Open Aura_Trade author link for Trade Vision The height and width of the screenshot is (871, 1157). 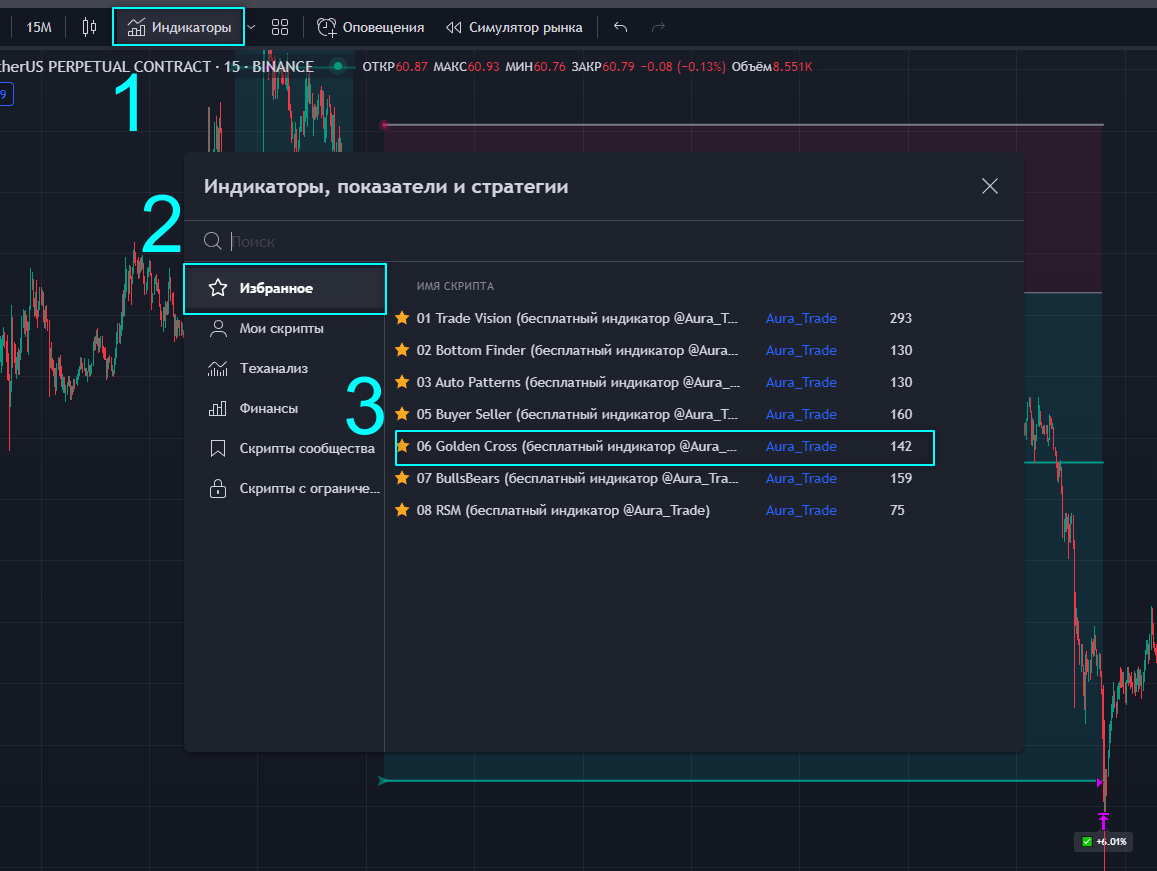801,318
